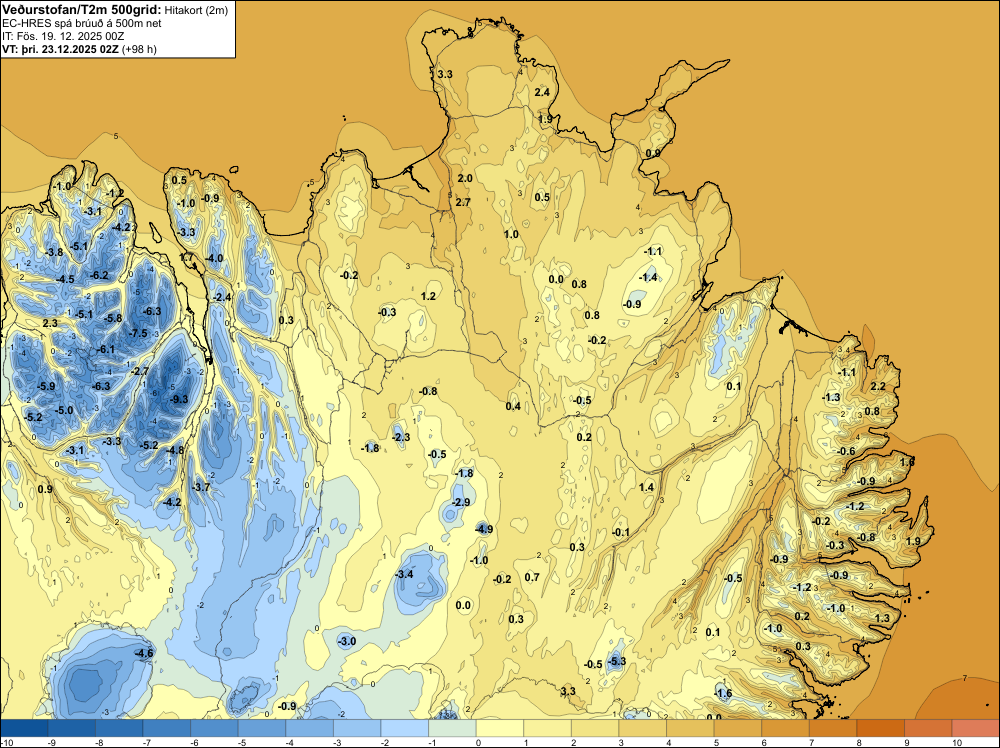Select the northern coast value "2.4"
1000x748 pixels.
point(541,92)
